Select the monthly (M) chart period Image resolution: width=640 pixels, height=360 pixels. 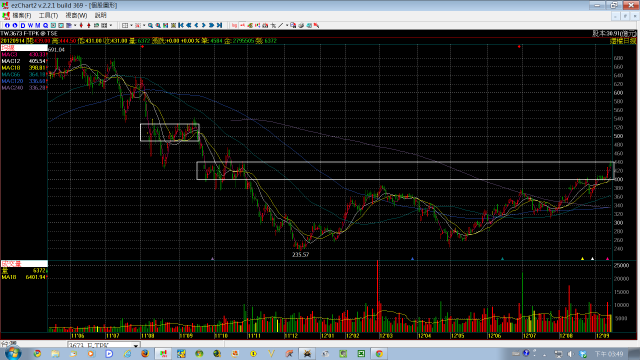pyautogui.click(x=38, y=25)
